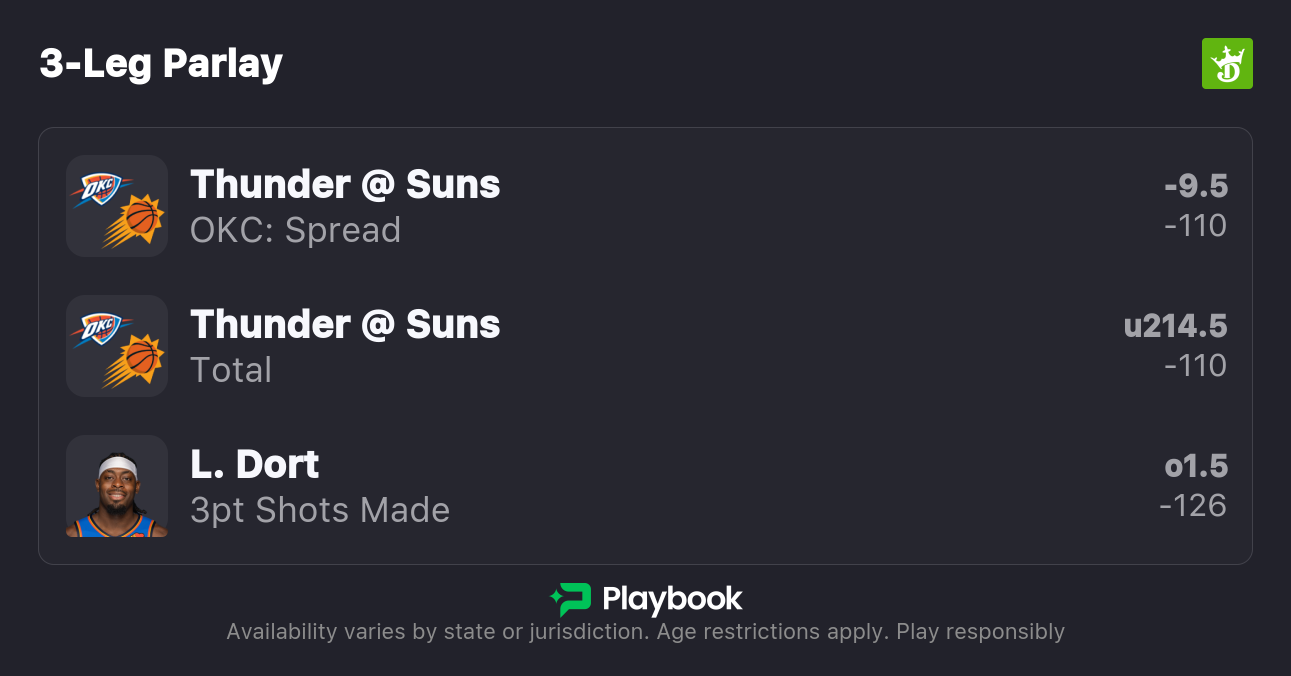
Task: Click the -9.5 spread line value
Action: (1195, 186)
